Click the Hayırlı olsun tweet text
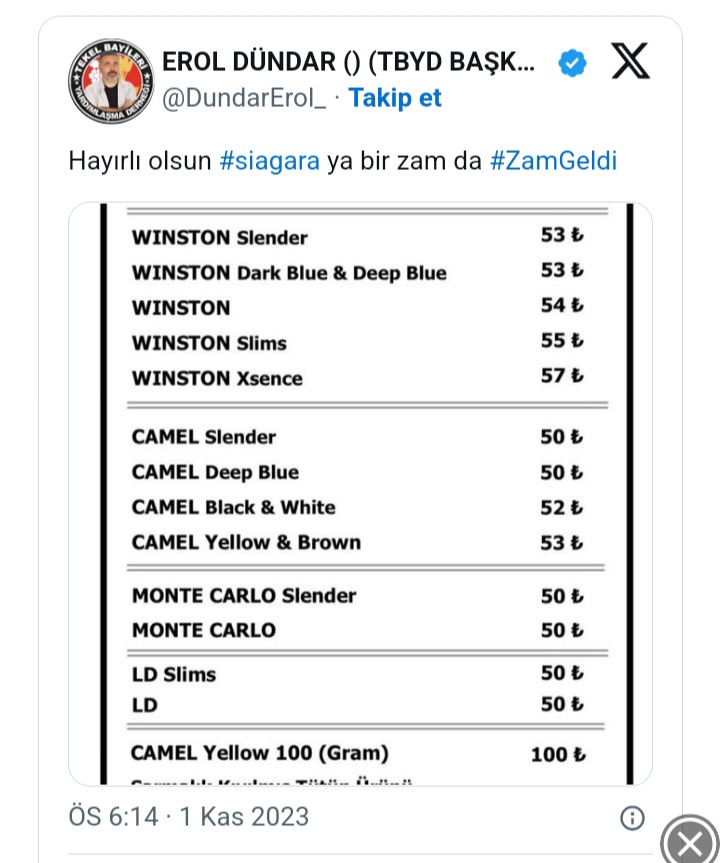The height and width of the screenshot is (863, 720). pos(342,161)
